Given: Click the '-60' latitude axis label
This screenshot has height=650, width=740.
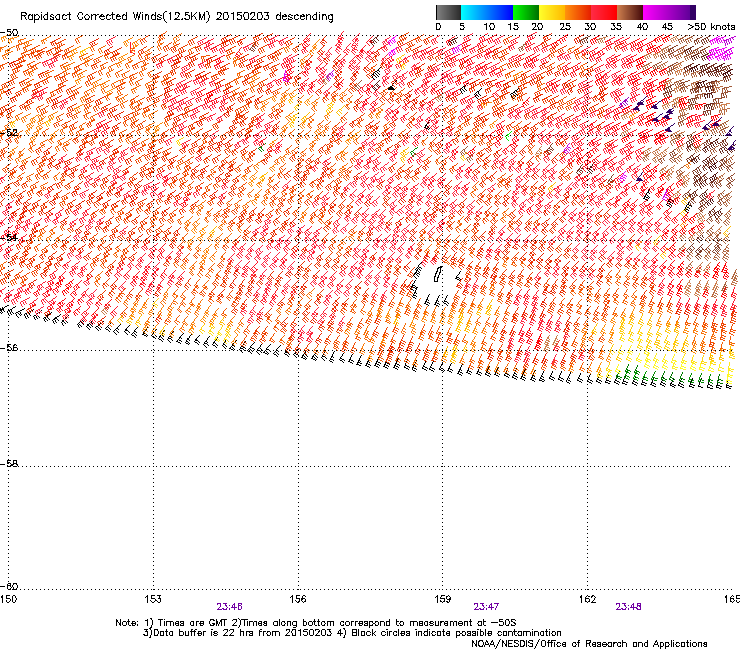Looking at the screenshot, I should click(x=9, y=586).
